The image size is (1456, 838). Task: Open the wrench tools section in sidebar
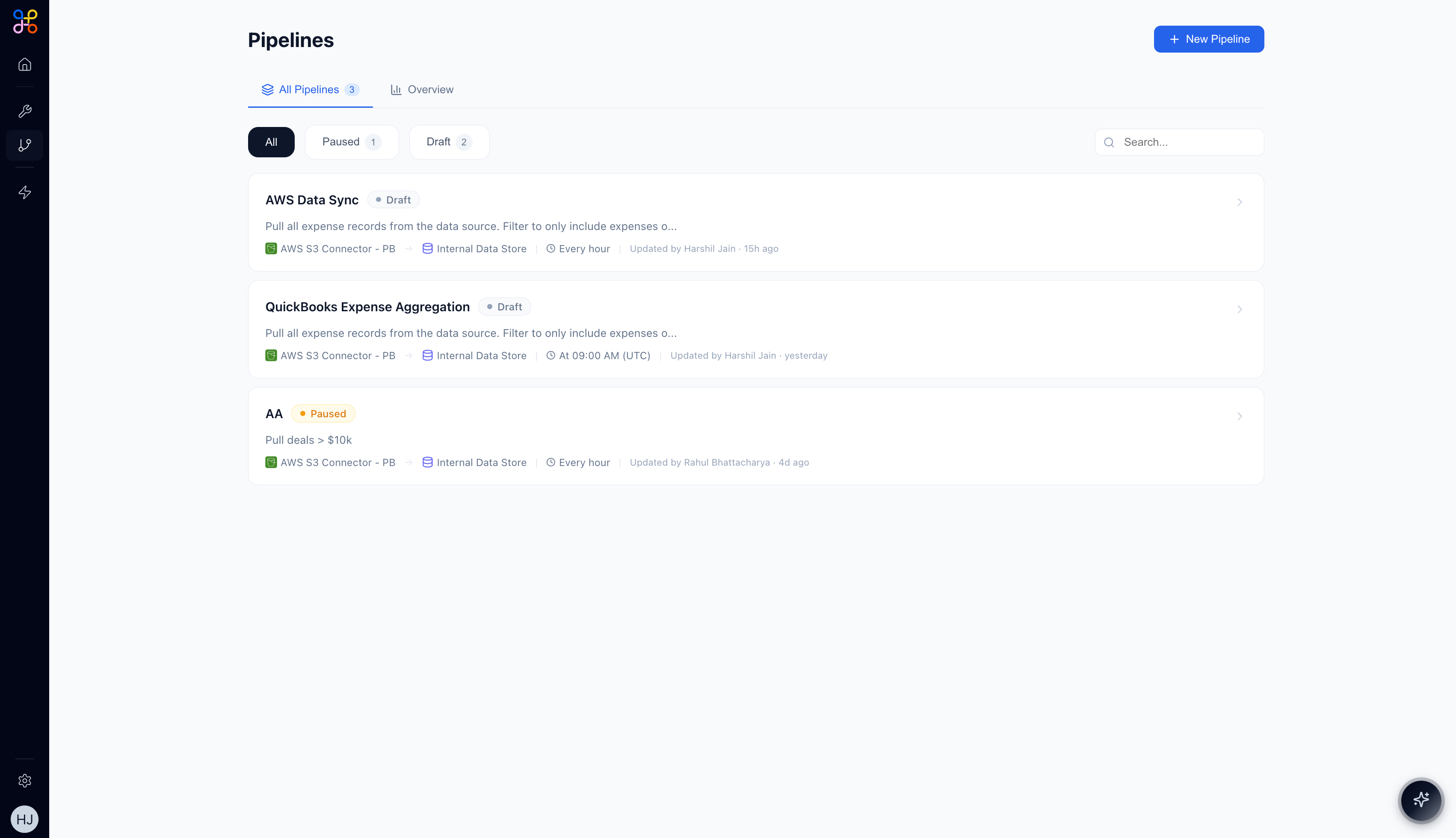[25, 111]
